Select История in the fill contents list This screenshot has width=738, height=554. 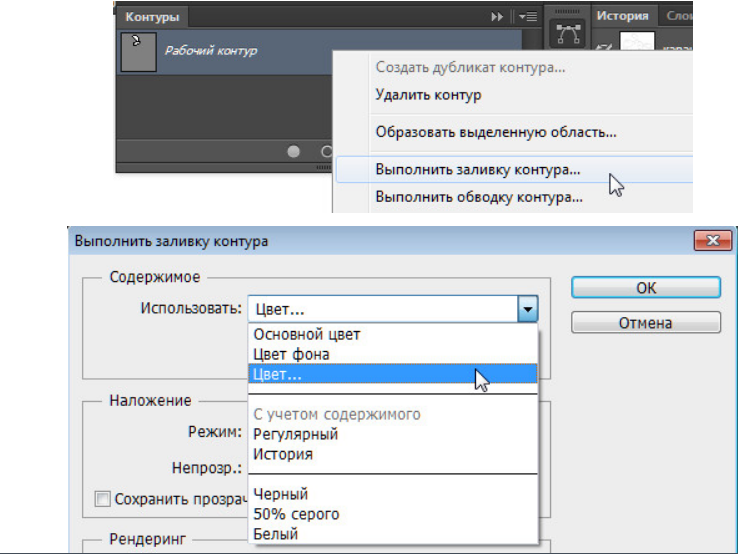283,454
